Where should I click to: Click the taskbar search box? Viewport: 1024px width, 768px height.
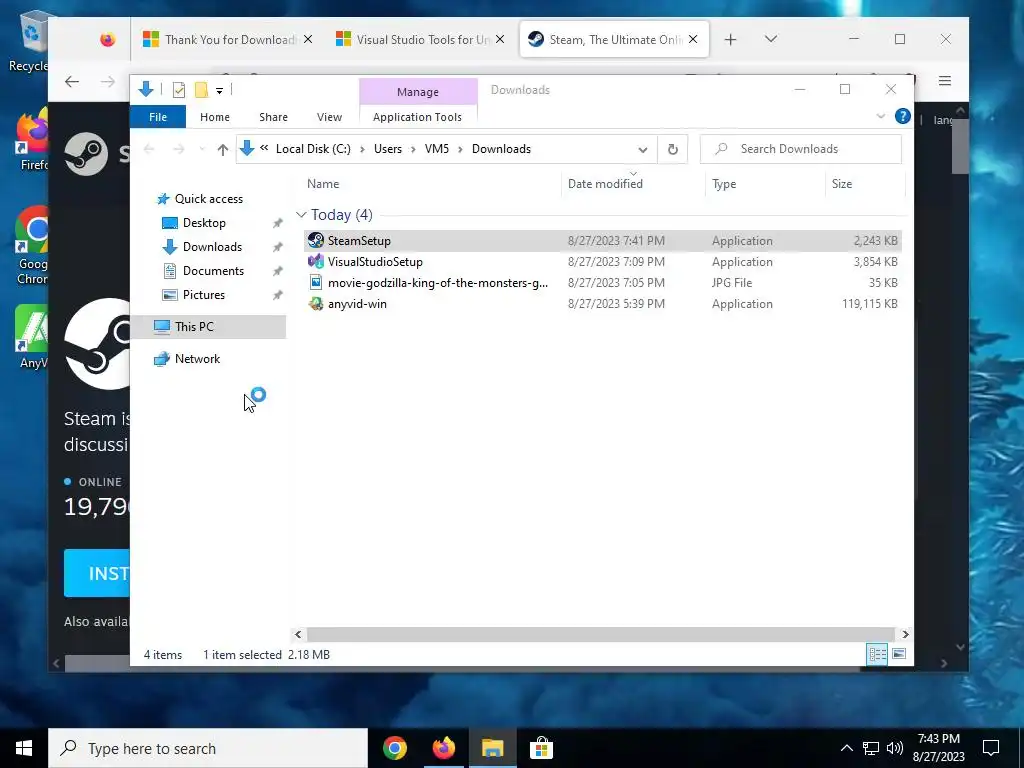[x=208, y=748]
